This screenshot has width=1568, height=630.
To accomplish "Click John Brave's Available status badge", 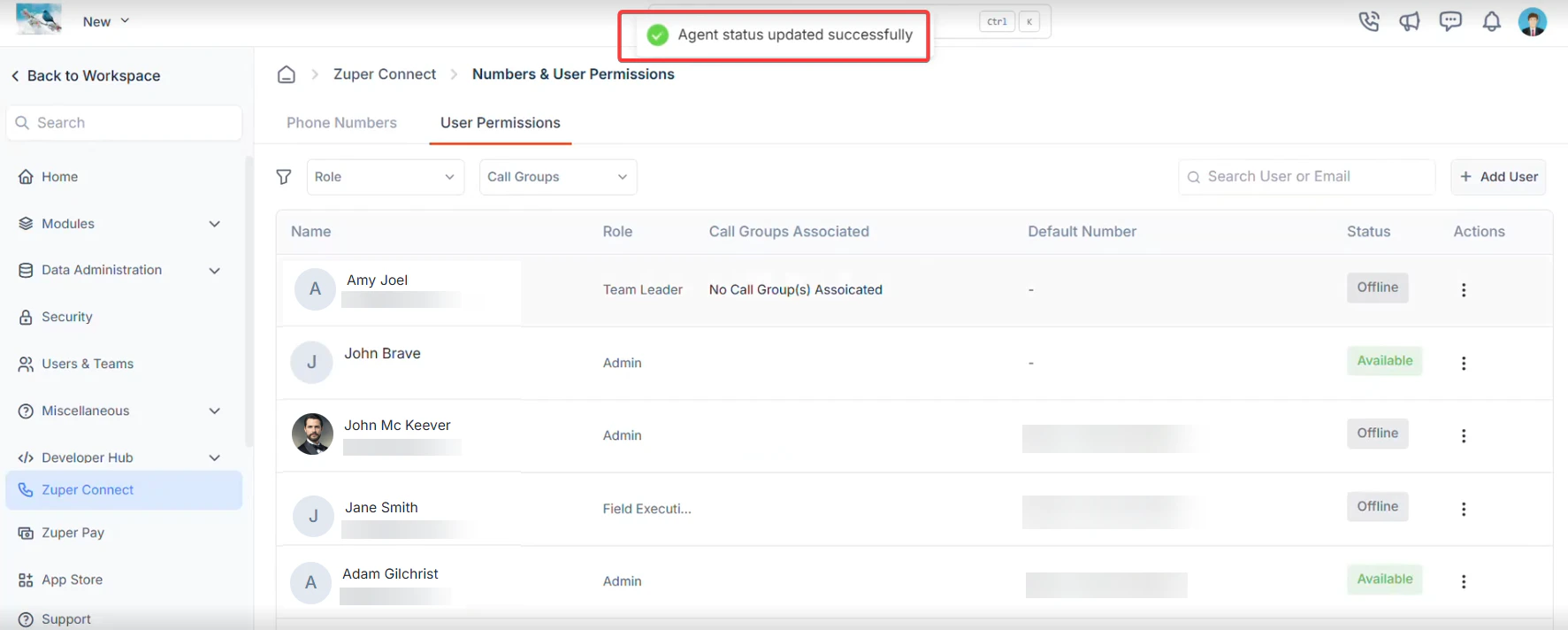I will point(1385,361).
